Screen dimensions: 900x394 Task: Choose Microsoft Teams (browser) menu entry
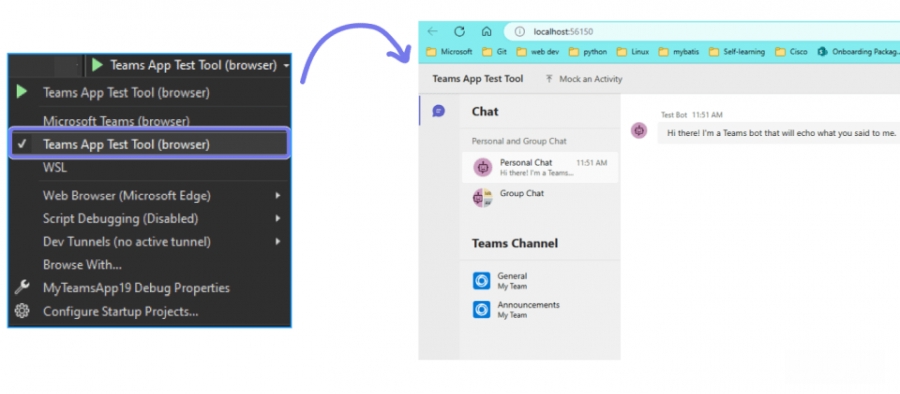116,121
